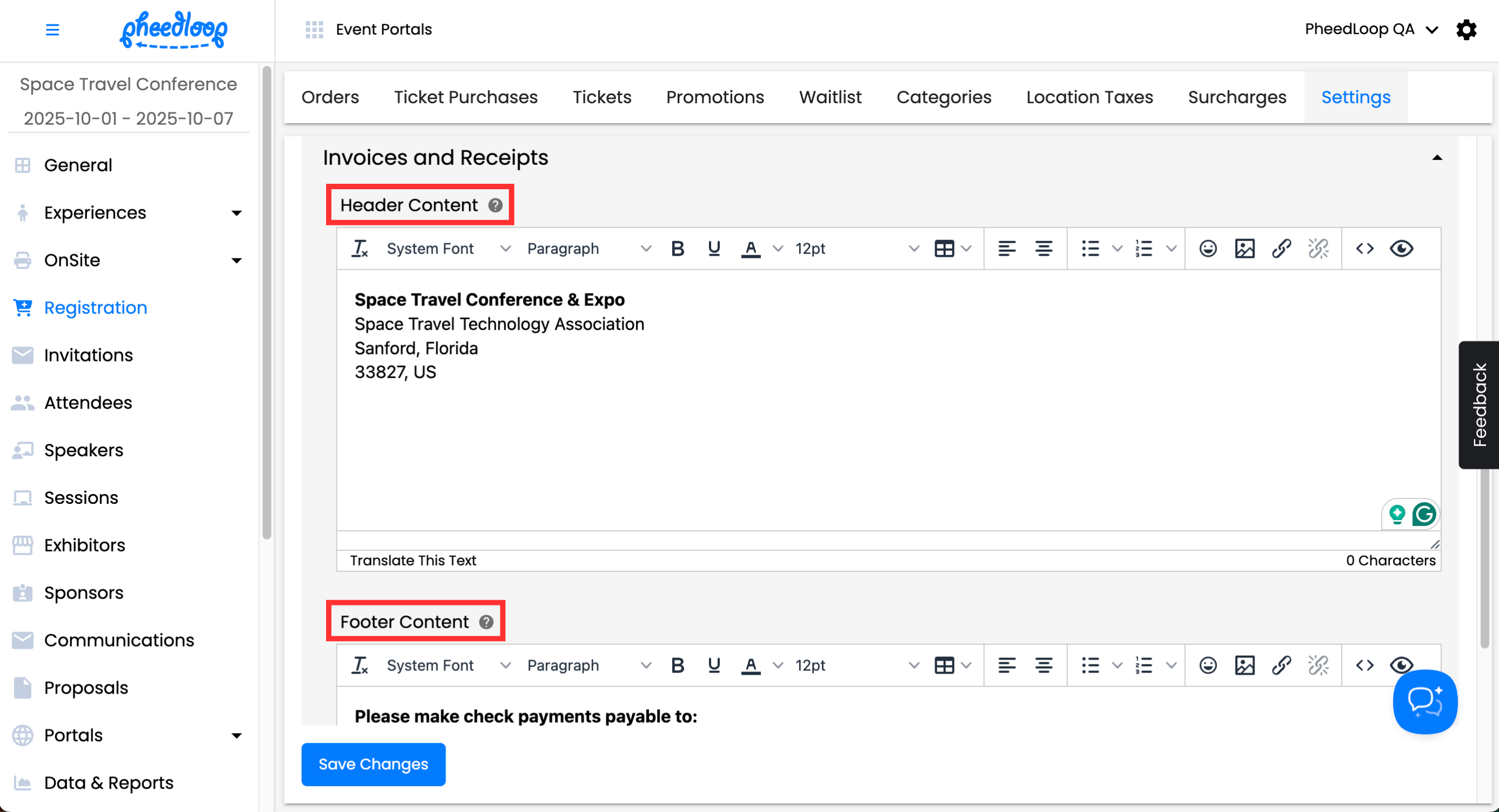Click Translate This Text link
1499x812 pixels.
pos(413,560)
